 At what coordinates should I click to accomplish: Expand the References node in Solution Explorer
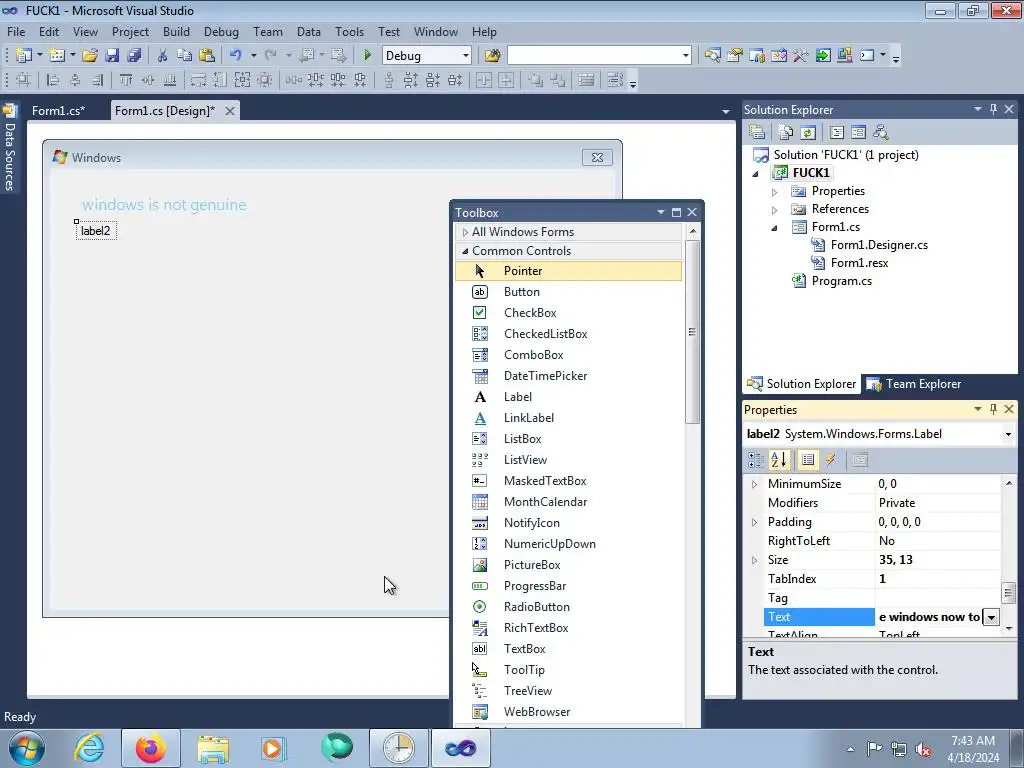tap(775, 210)
